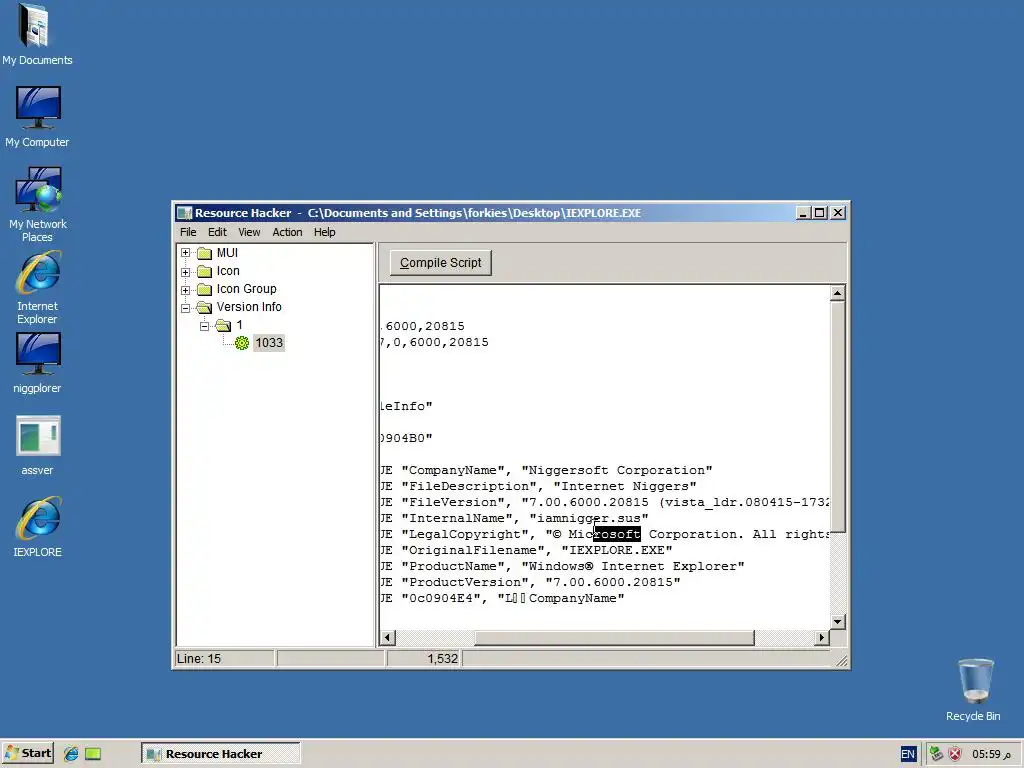
Task: Collapse the node labeled 1
Action: (x=204, y=325)
